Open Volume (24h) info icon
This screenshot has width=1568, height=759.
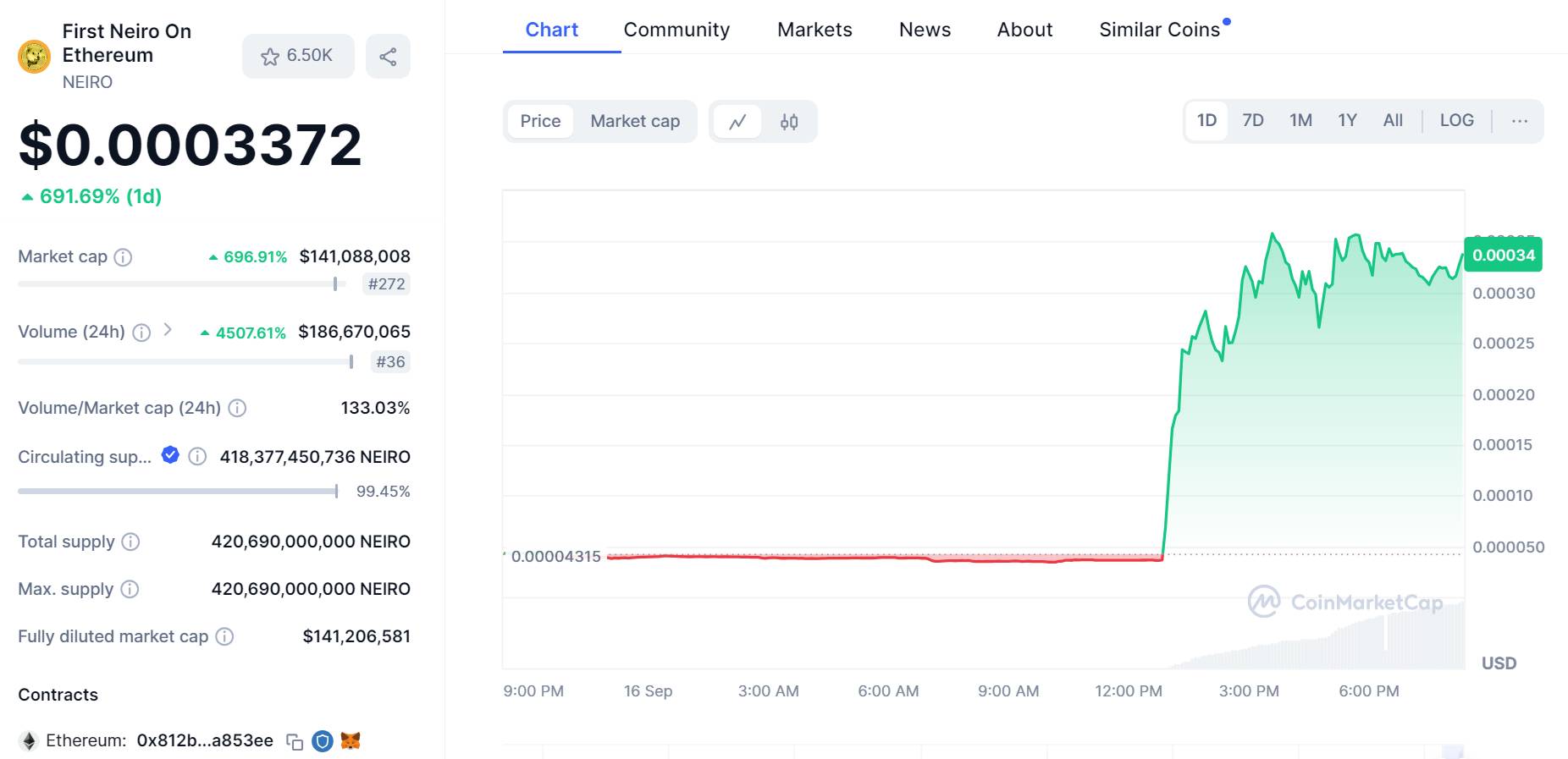click(141, 333)
